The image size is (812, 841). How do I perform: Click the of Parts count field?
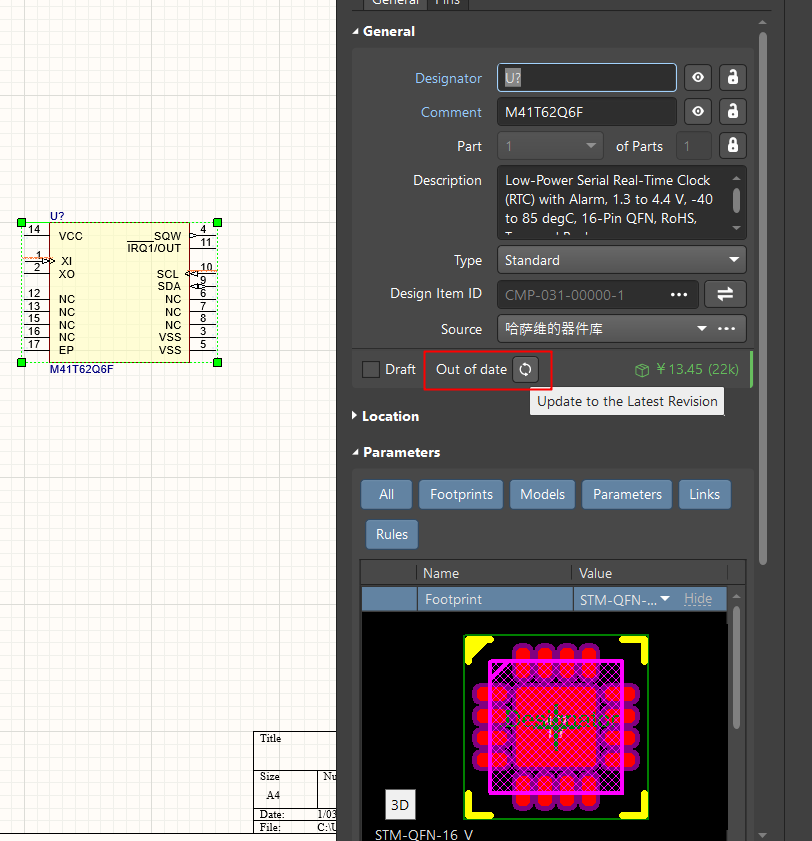(693, 146)
